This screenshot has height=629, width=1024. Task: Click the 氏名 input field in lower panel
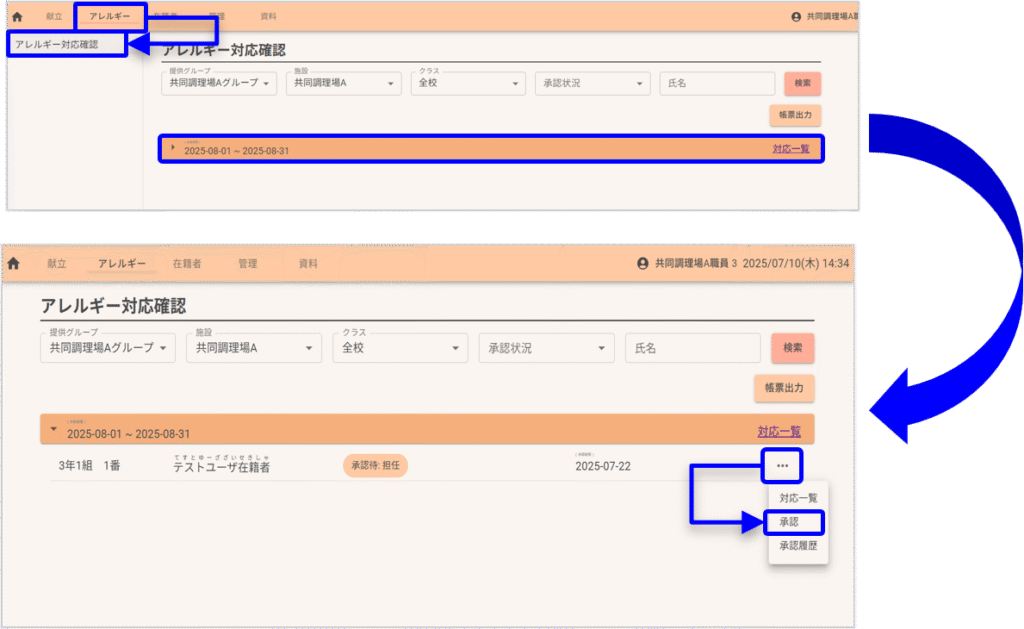click(x=692, y=348)
